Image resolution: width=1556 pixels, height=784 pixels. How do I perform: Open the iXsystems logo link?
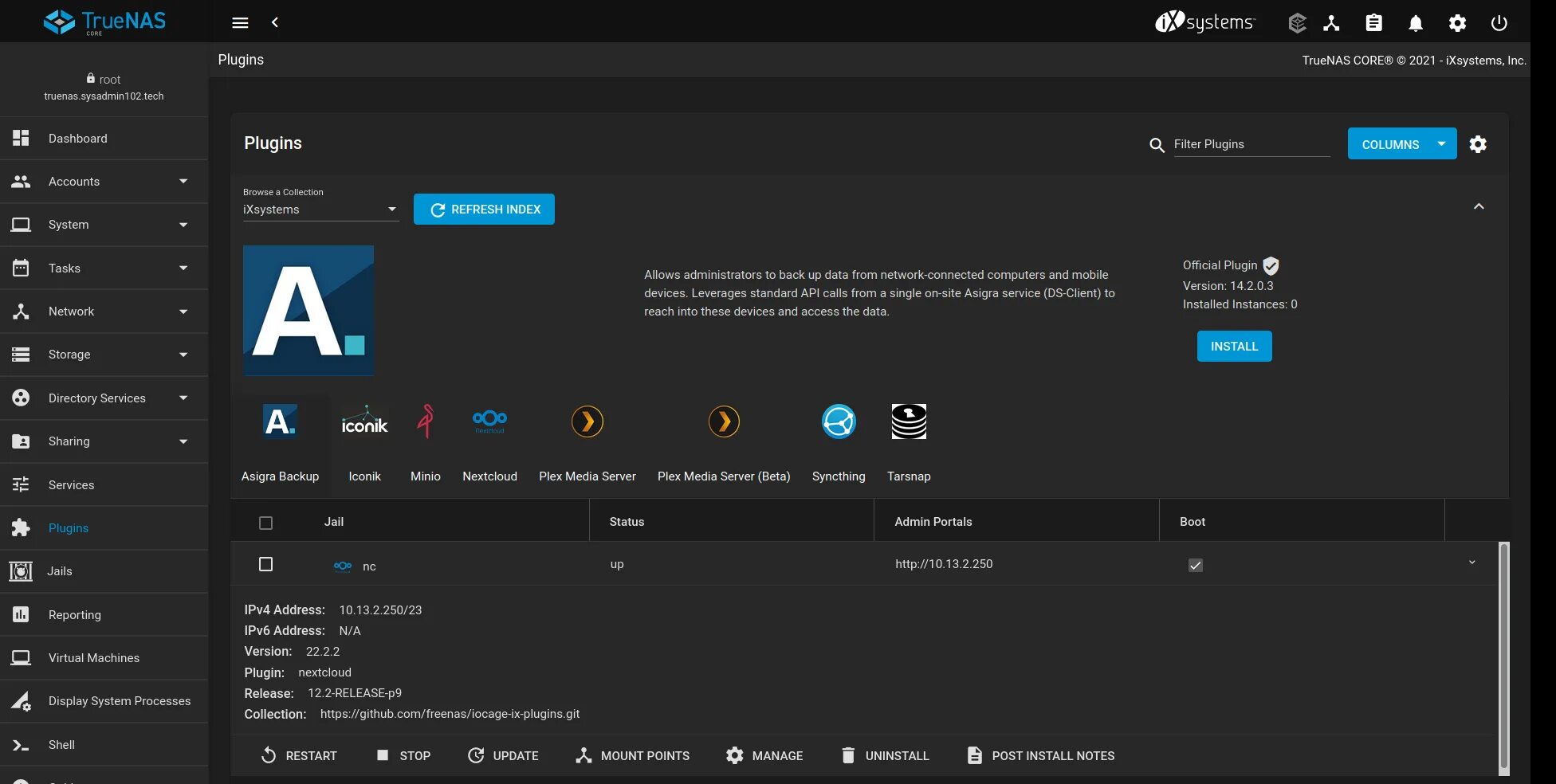tap(1205, 22)
